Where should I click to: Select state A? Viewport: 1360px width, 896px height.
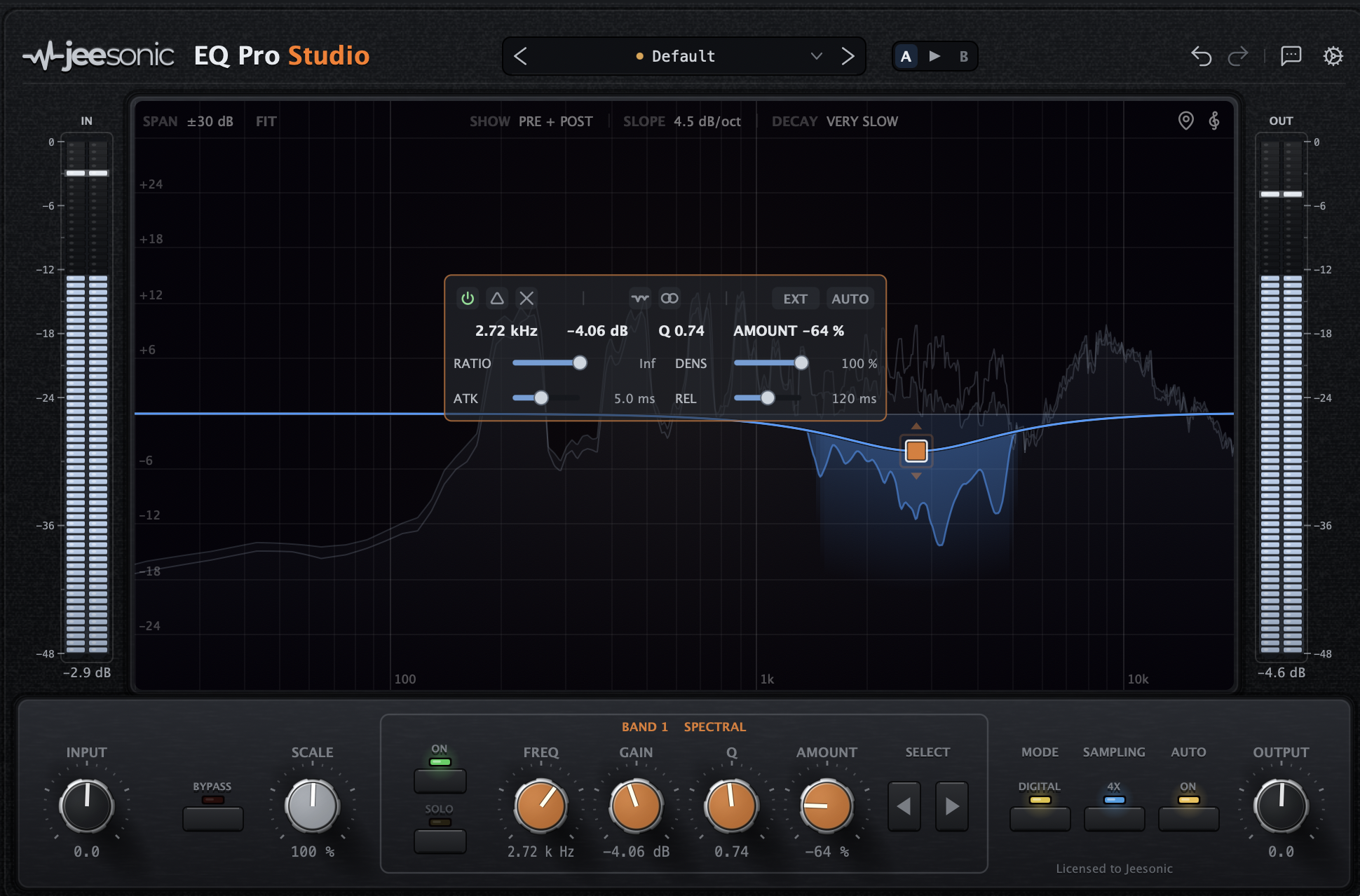pos(906,56)
